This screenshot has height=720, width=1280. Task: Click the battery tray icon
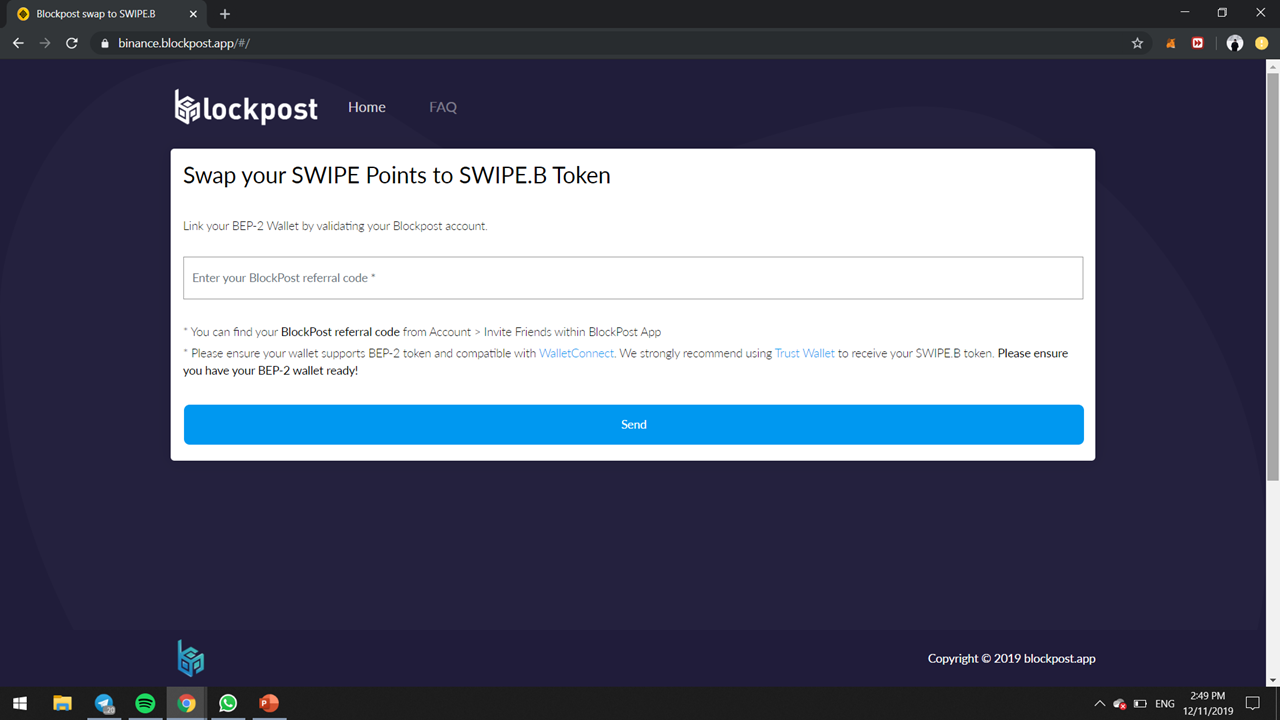pos(1140,704)
